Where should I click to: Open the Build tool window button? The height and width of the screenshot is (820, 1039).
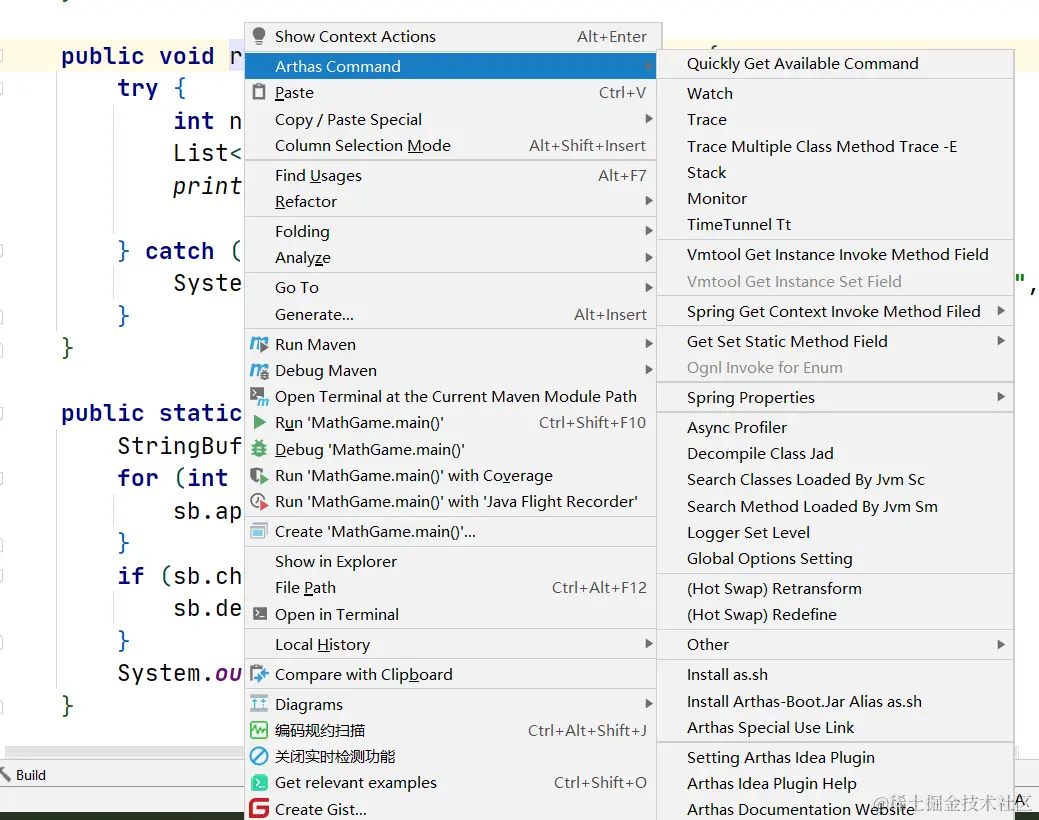24,774
